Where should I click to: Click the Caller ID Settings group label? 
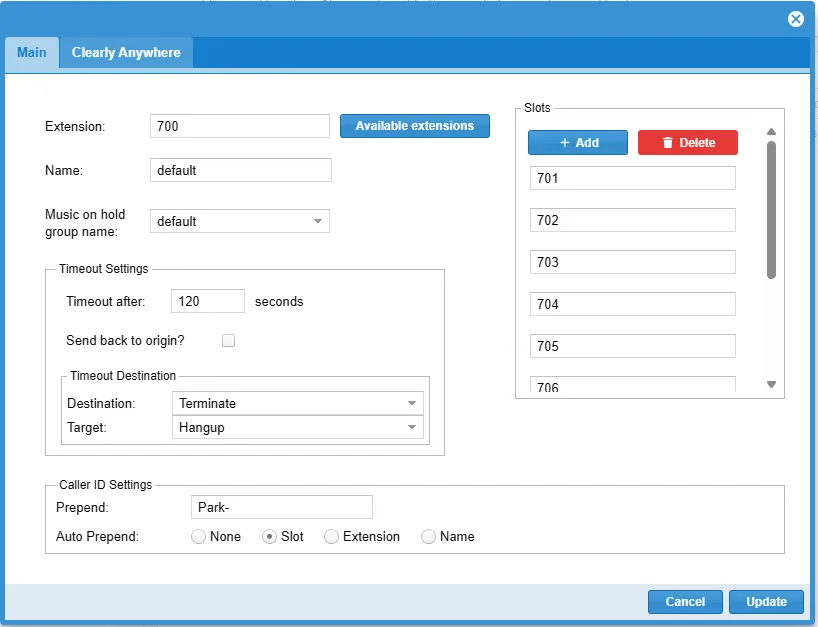tap(105, 485)
